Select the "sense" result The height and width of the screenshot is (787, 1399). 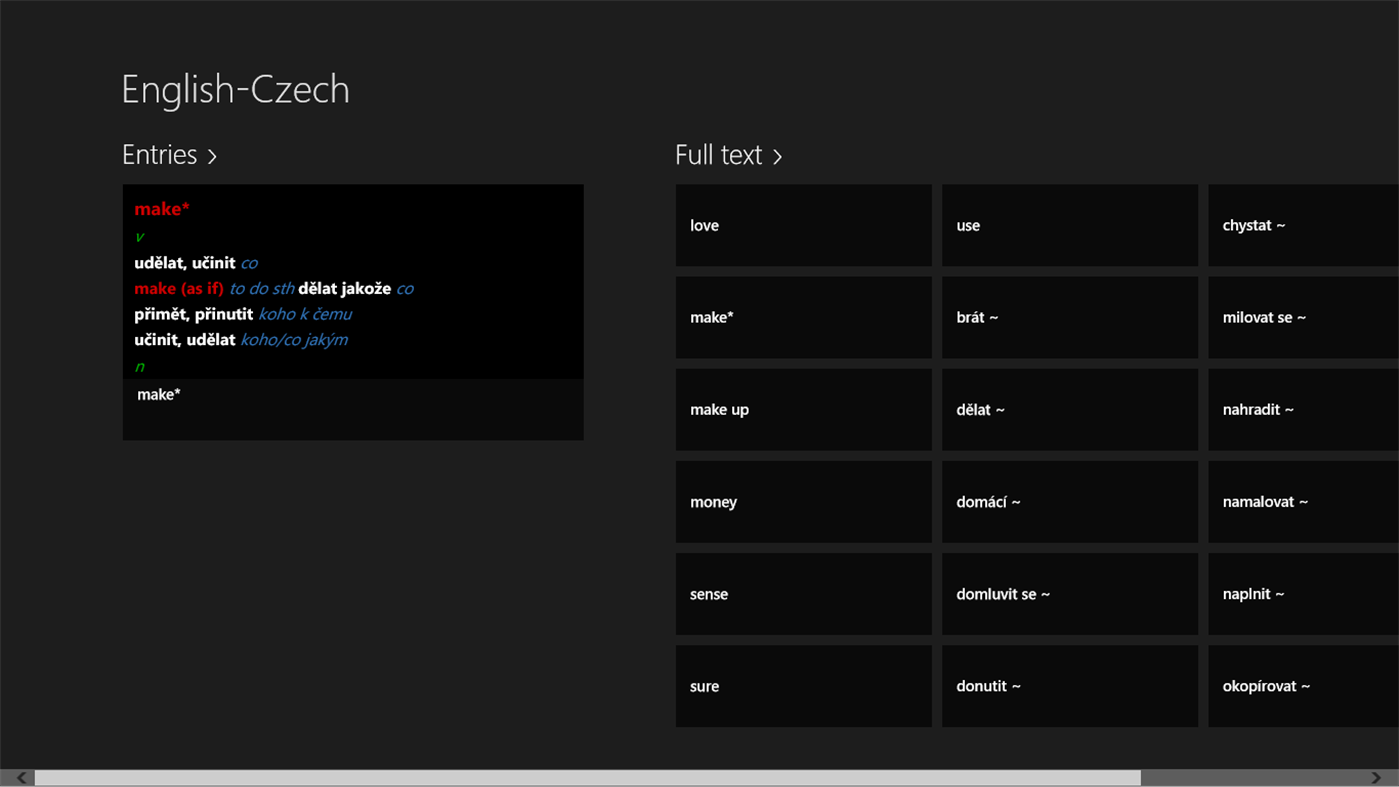[803, 593]
